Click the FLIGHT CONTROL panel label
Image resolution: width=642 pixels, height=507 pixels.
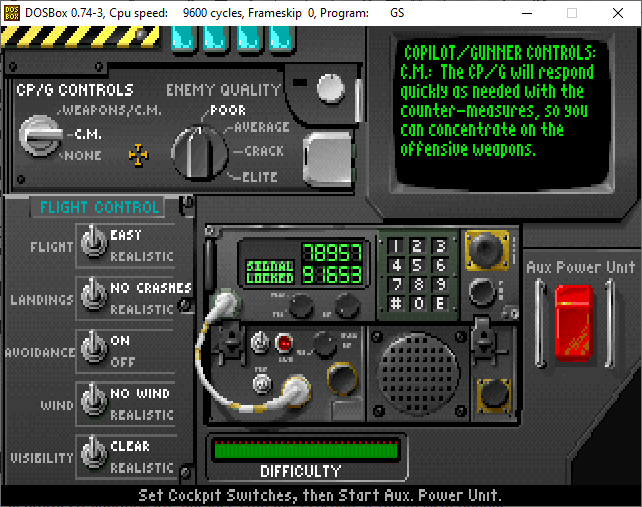[x=99, y=207]
